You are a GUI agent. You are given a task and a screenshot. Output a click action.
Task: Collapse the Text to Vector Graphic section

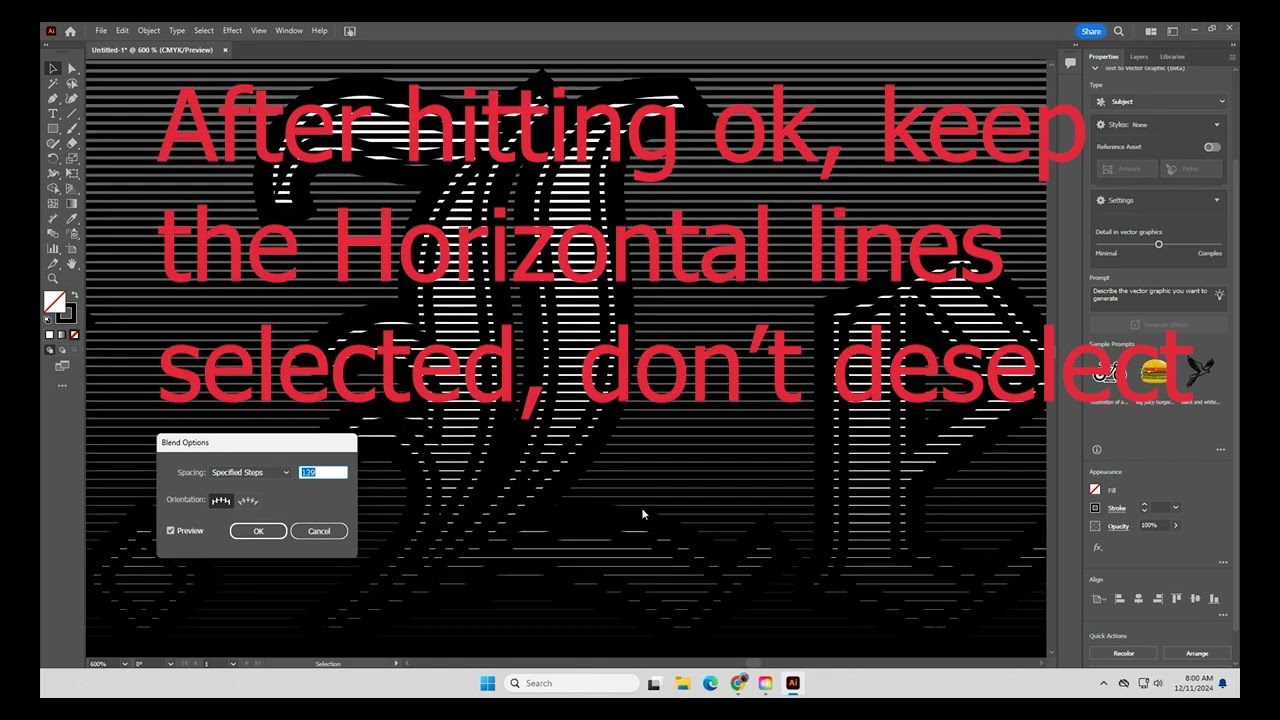pyautogui.click(x=1095, y=68)
